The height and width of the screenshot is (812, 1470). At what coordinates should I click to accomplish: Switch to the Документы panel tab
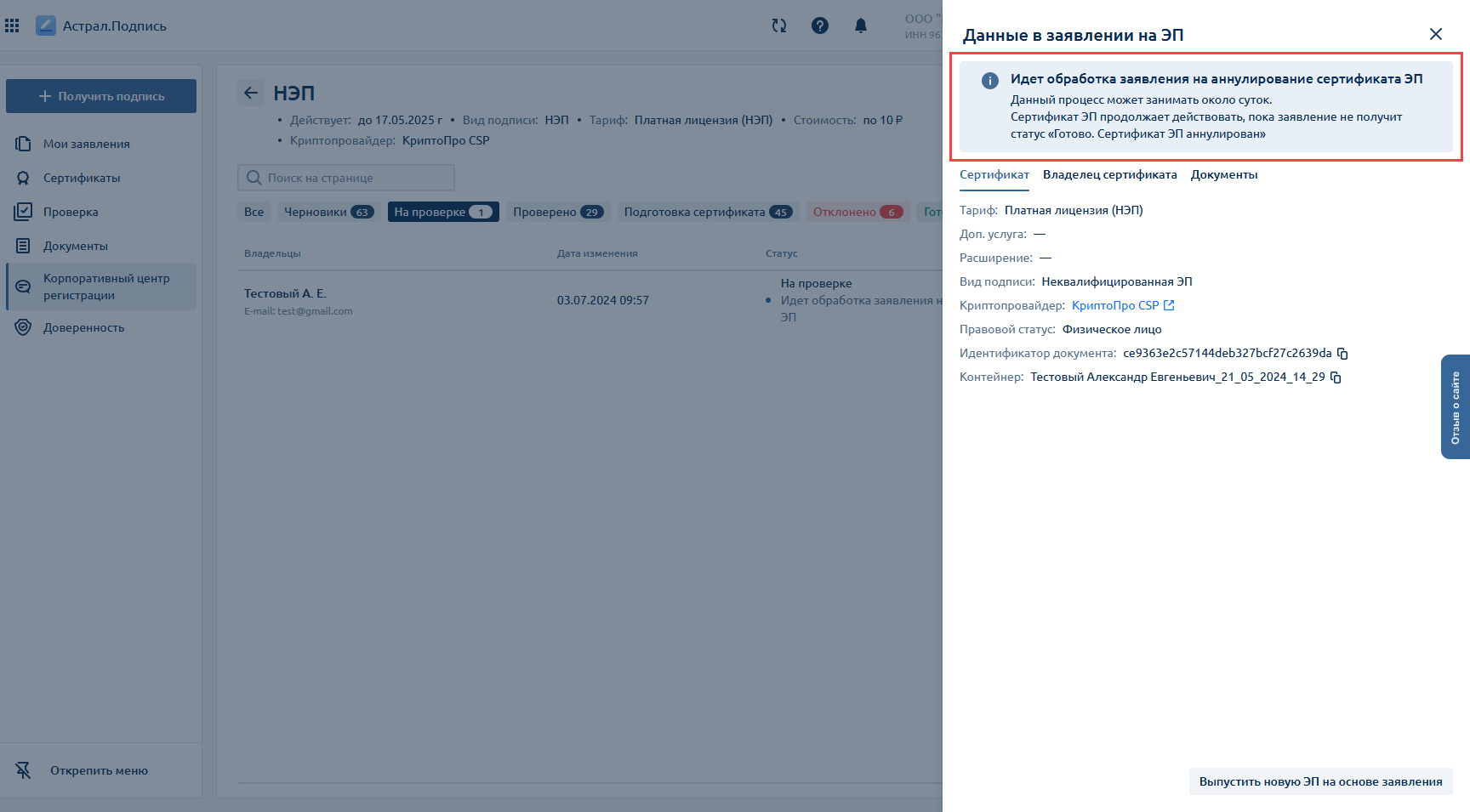pos(1224,174)
